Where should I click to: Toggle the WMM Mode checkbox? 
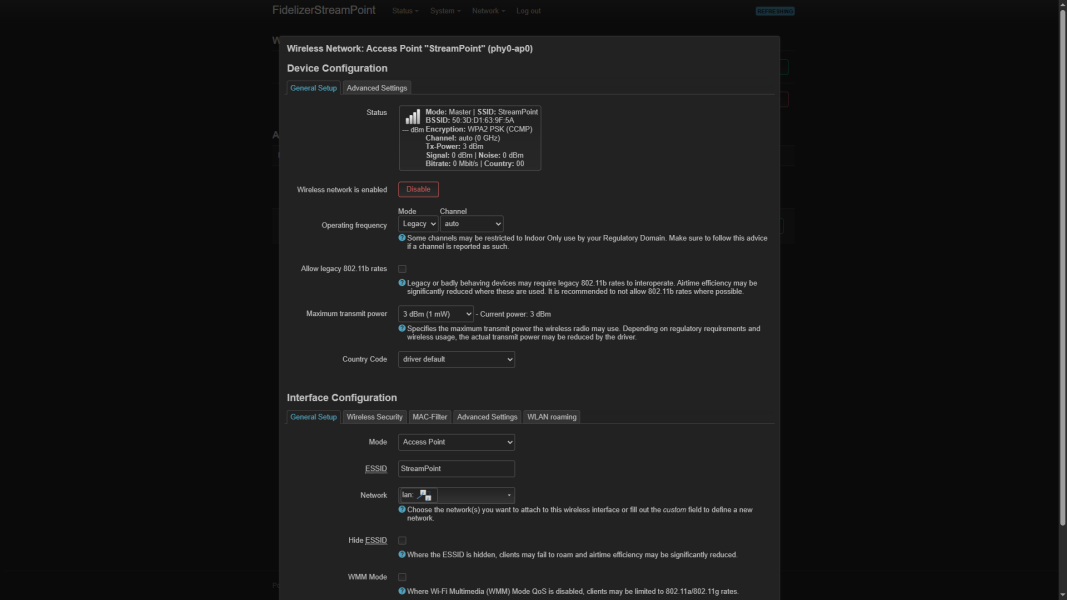tap(402, 577)
